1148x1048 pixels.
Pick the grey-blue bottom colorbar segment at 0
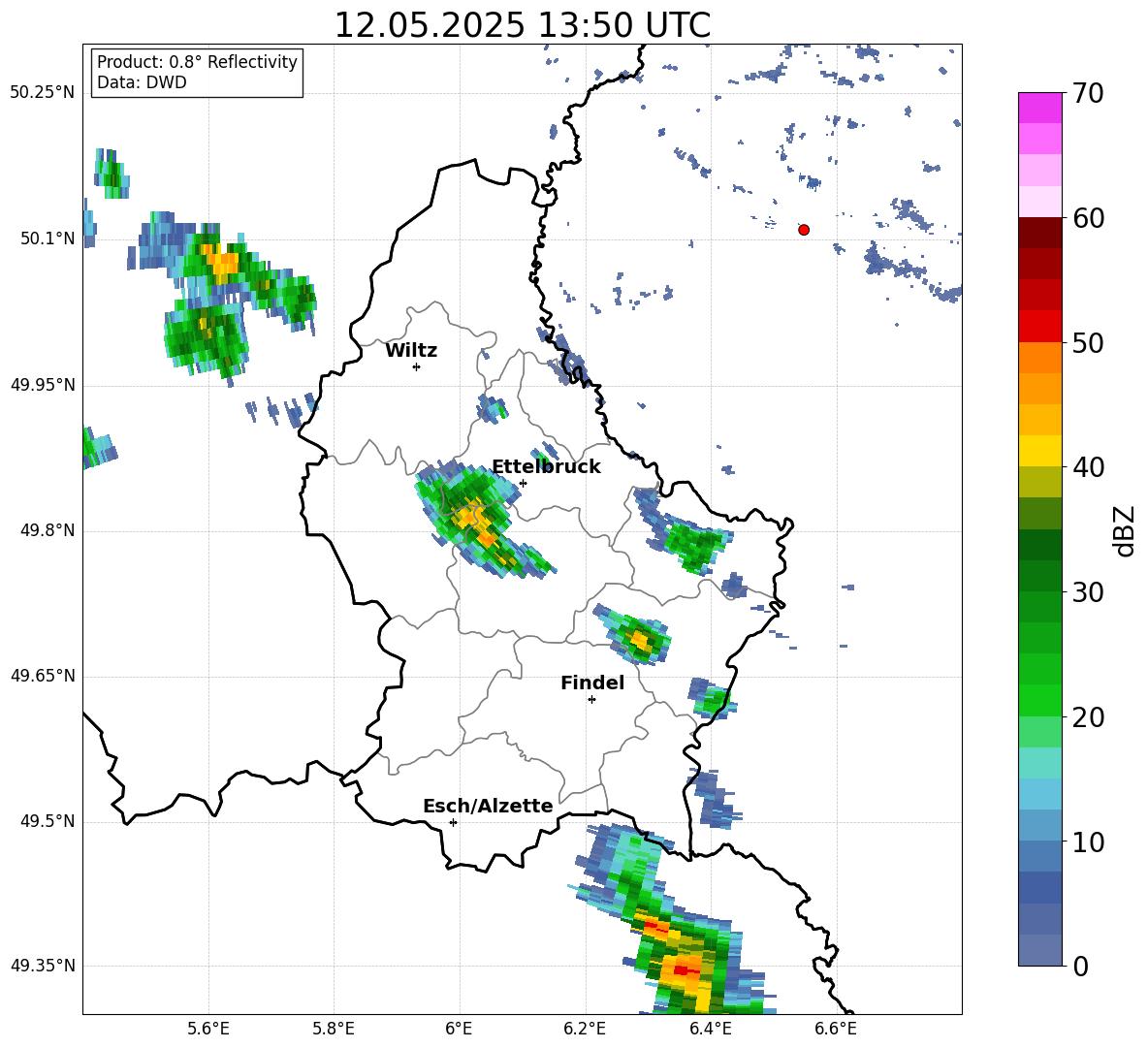click(1040, 950)
